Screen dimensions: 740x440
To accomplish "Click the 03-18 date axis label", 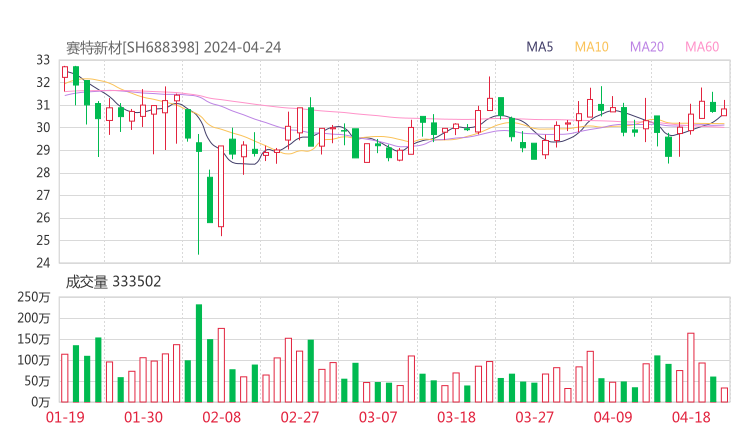I will pyautogui.click(x=456, y=417).
